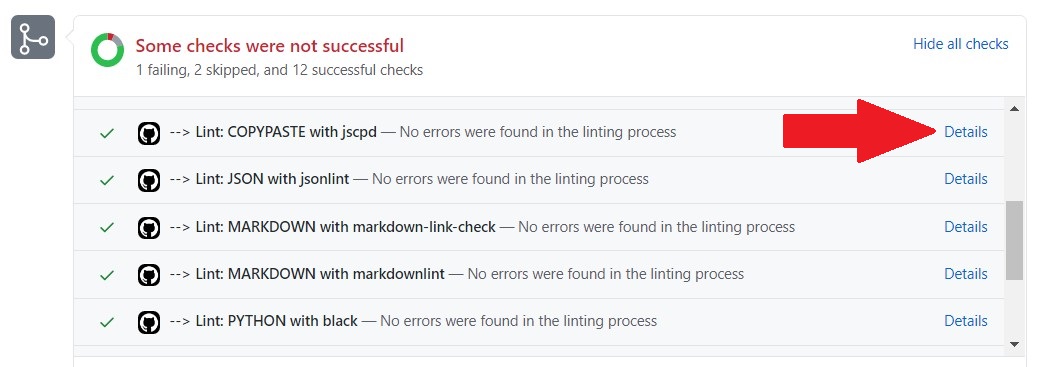The width and height of the screenshot is (1053, 367).
Task: Click green checkmark of PYTHON black check
Action: 107,322
